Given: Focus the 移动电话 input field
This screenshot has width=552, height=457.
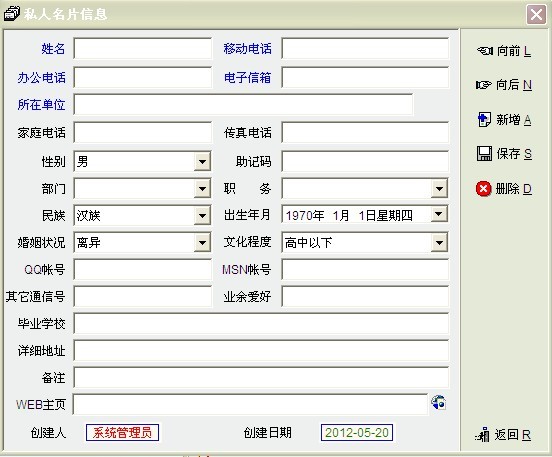Looking at the screenshot, I should point(365,49).
